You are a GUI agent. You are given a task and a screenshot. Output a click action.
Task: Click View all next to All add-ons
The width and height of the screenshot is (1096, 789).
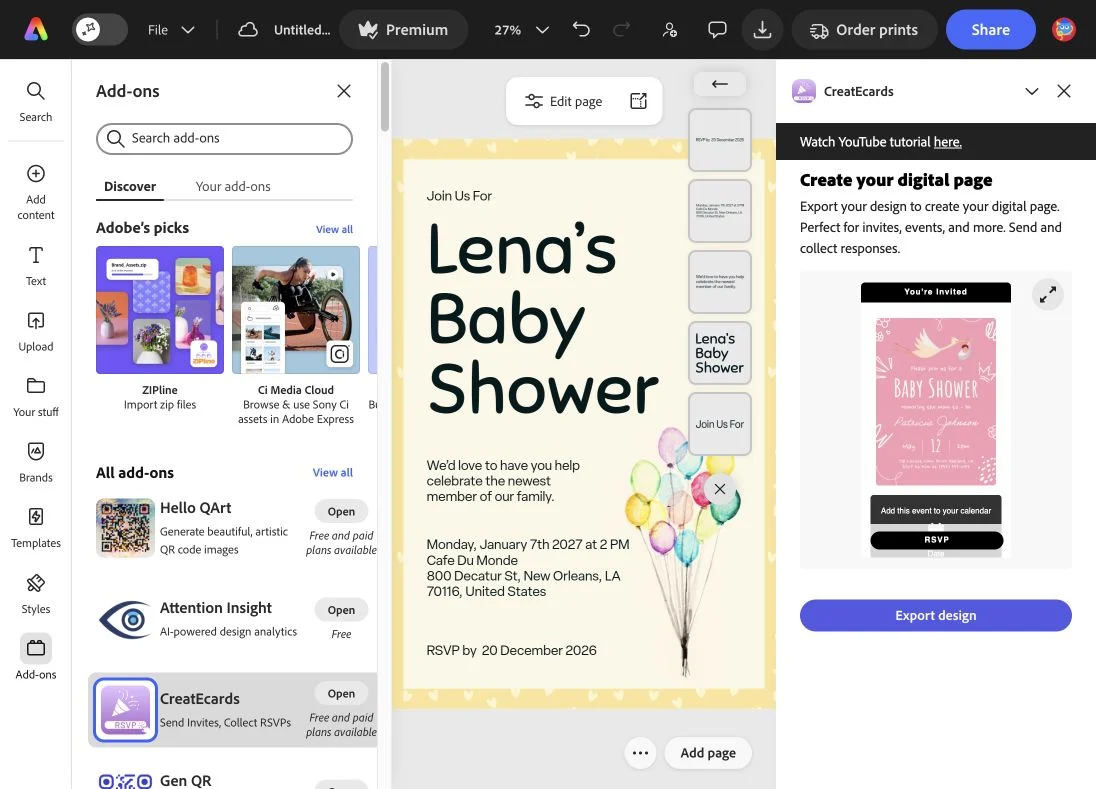click(x=333, y=472)
